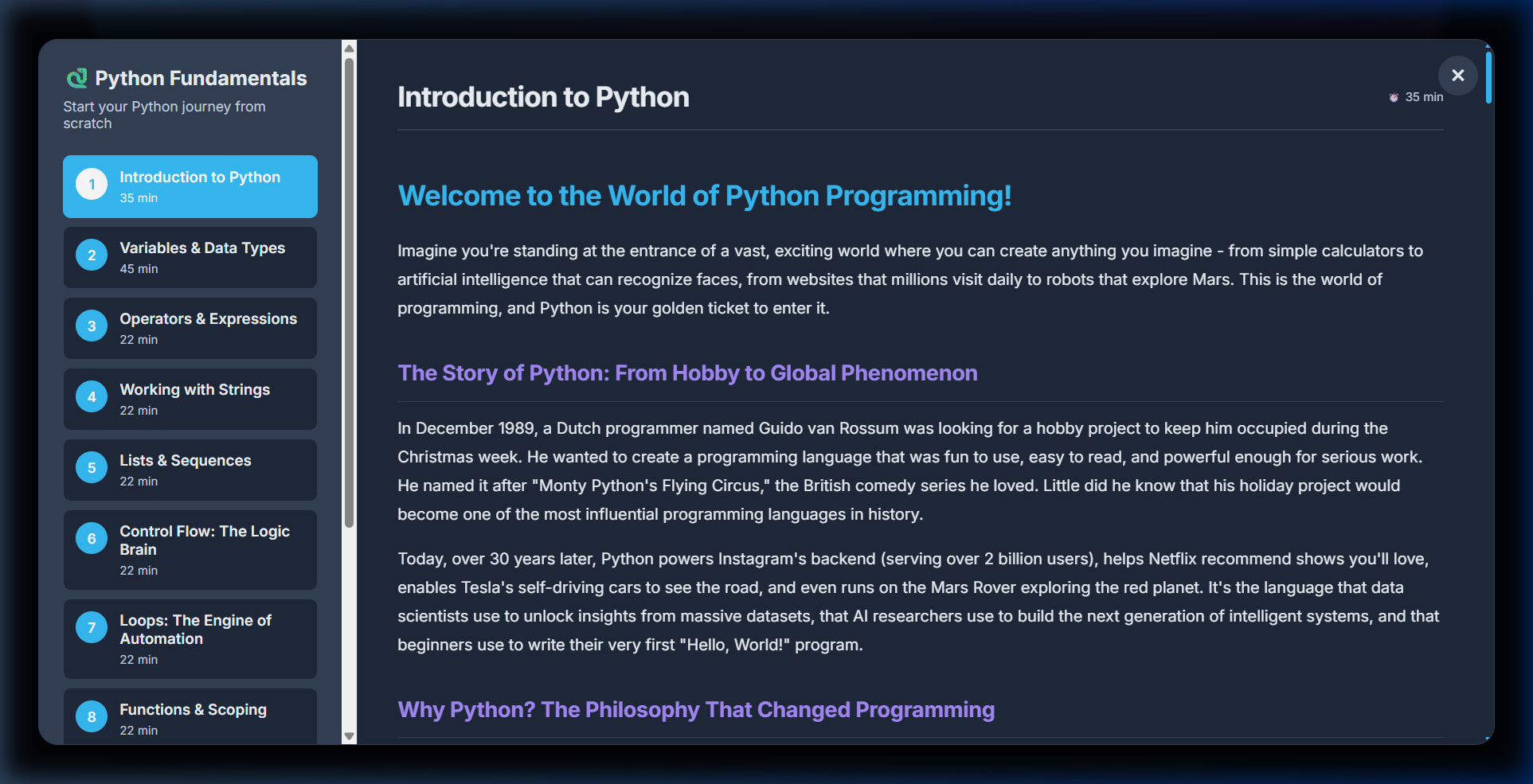Click the stopwatch icon beside 35 min
This screenshot has height=784, width=1533.
pyautogui.click(x=1394, y=97)
